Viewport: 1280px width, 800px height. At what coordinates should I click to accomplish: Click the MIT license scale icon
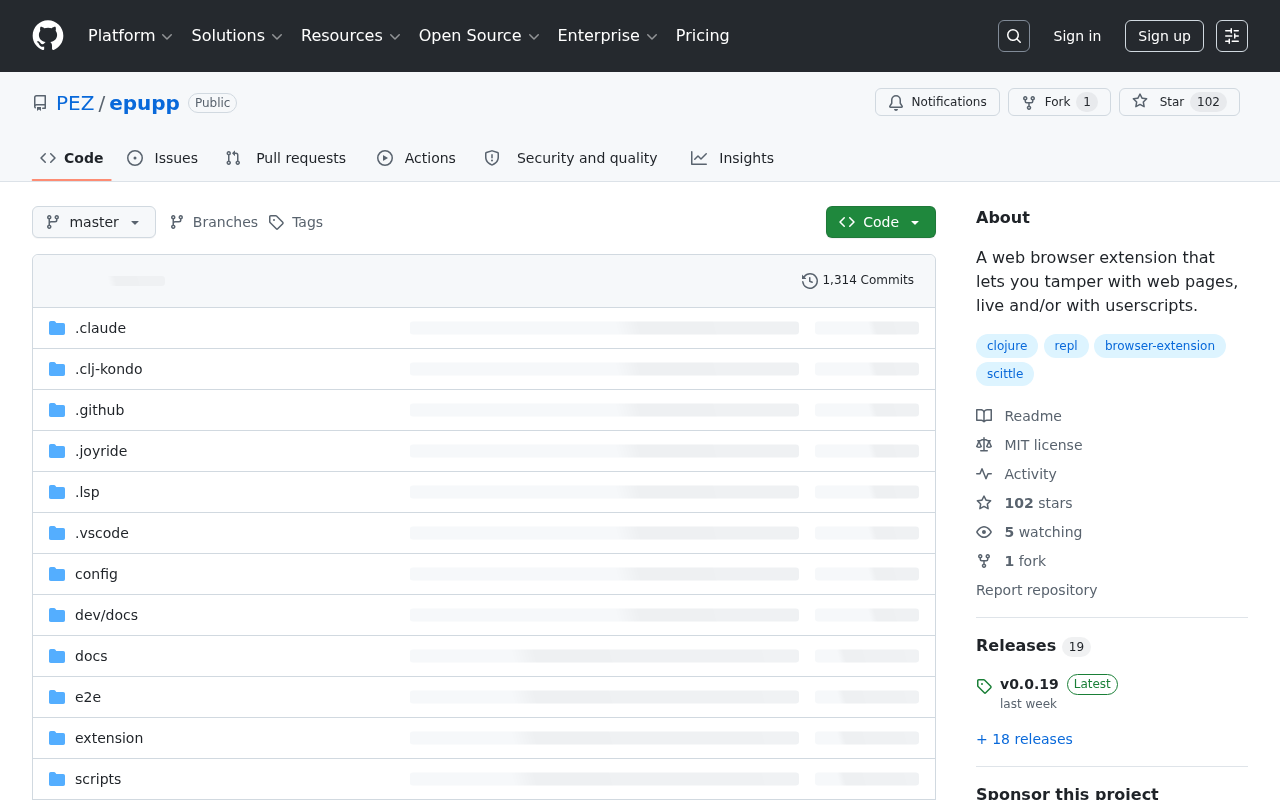[x=984, y=445]
